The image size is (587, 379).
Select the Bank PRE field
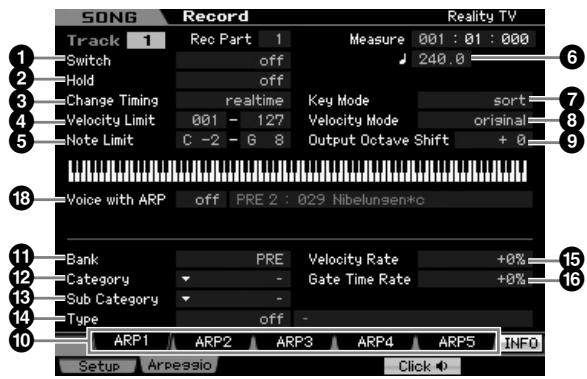(233, 259)
